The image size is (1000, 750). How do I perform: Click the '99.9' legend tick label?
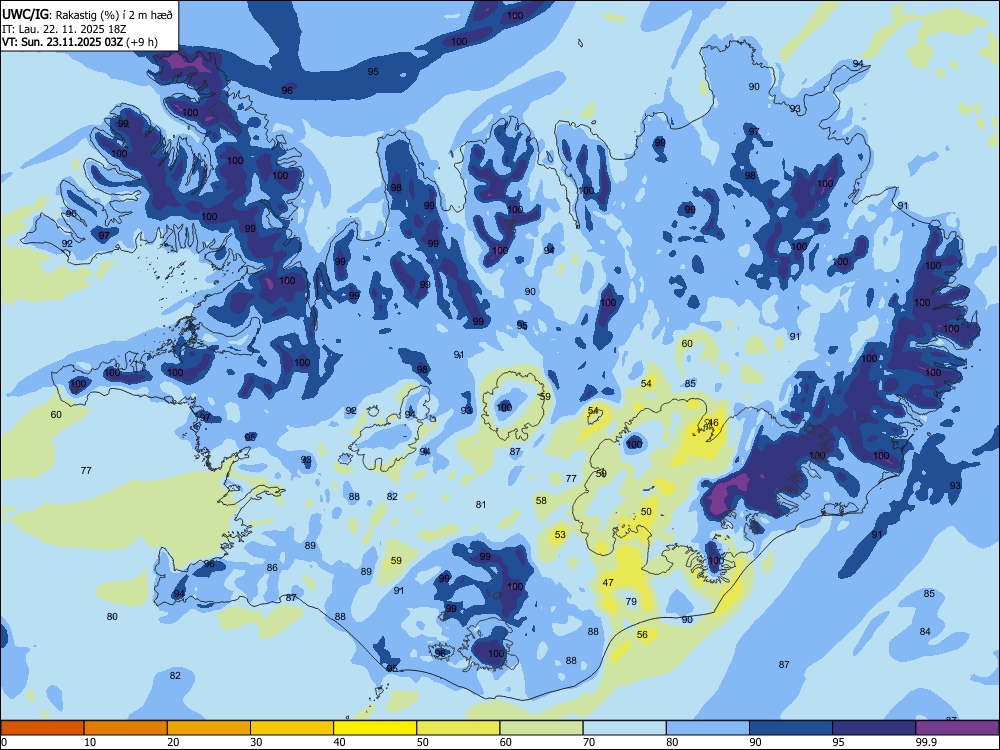[x=925, y=742]
